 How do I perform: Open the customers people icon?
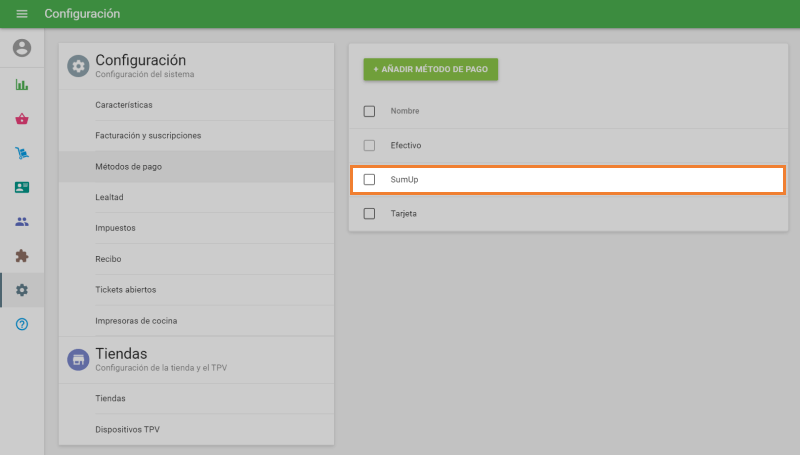click(22, 221)
